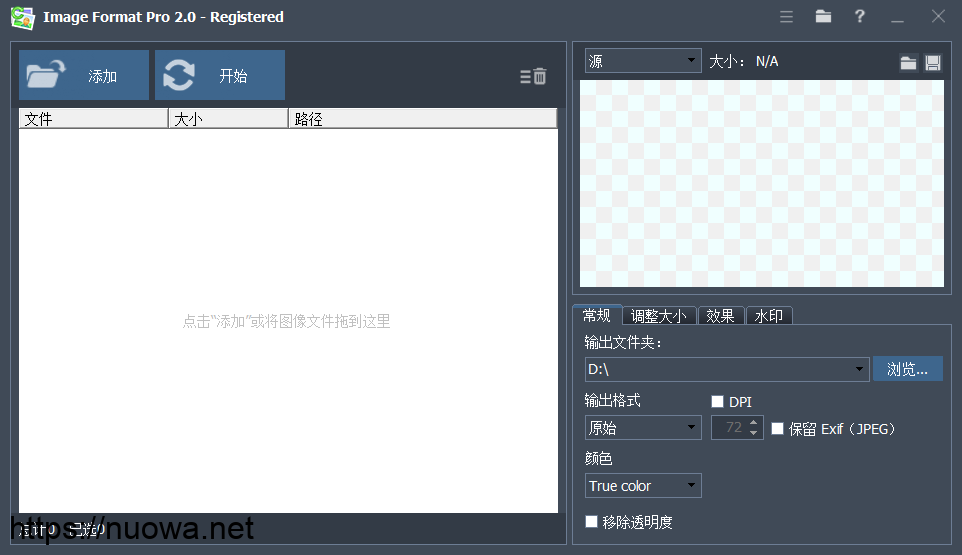Select the 效果 tab
Screen dimensions: 962x555
click(x=720, y=316)
